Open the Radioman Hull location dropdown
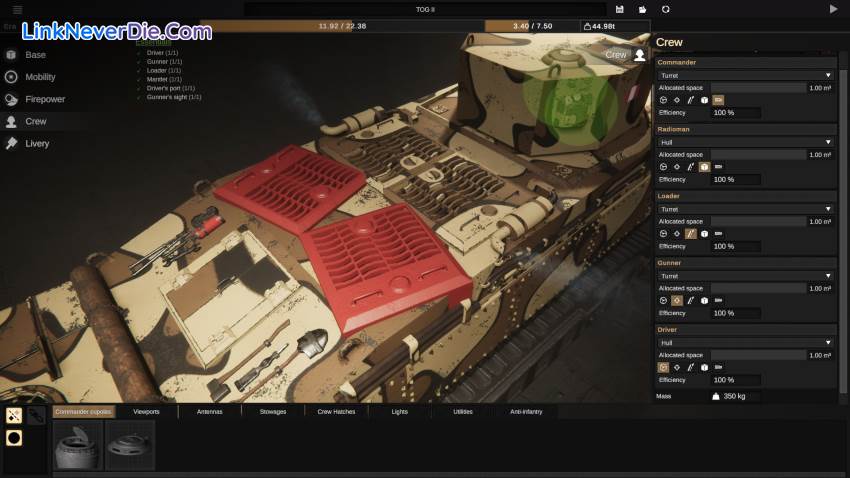Viewport: 850px width, 478px height. point(745,142)
